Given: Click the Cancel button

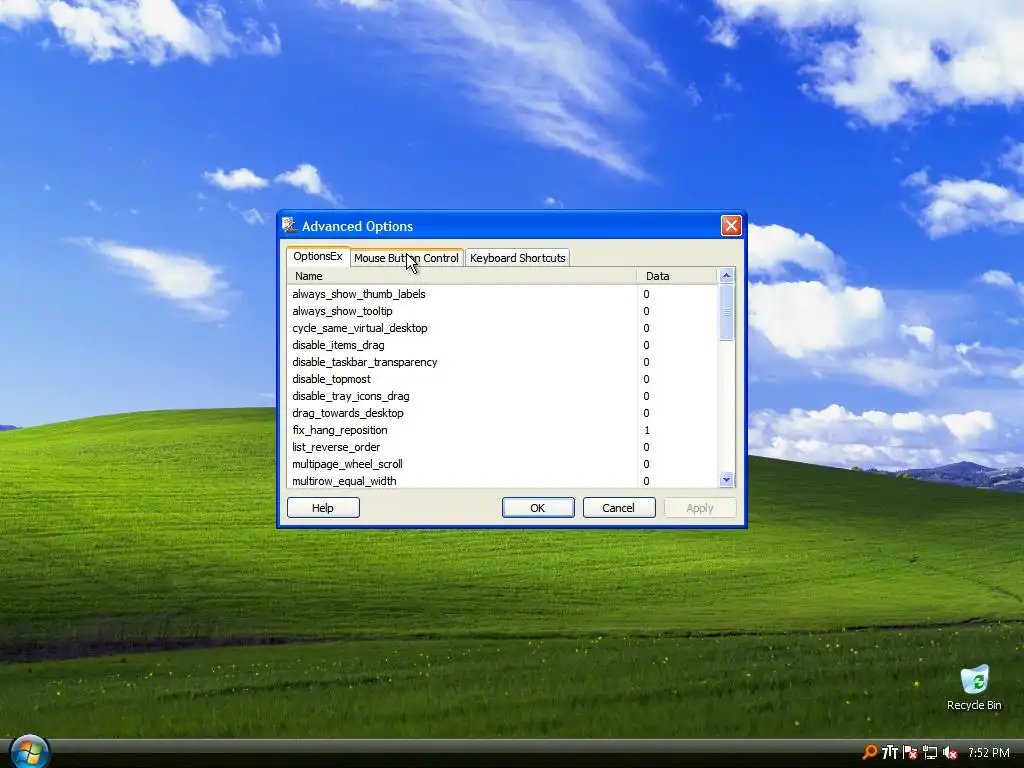Looking at the screenshot, I should pyautogui.click(x=618, y=507).
